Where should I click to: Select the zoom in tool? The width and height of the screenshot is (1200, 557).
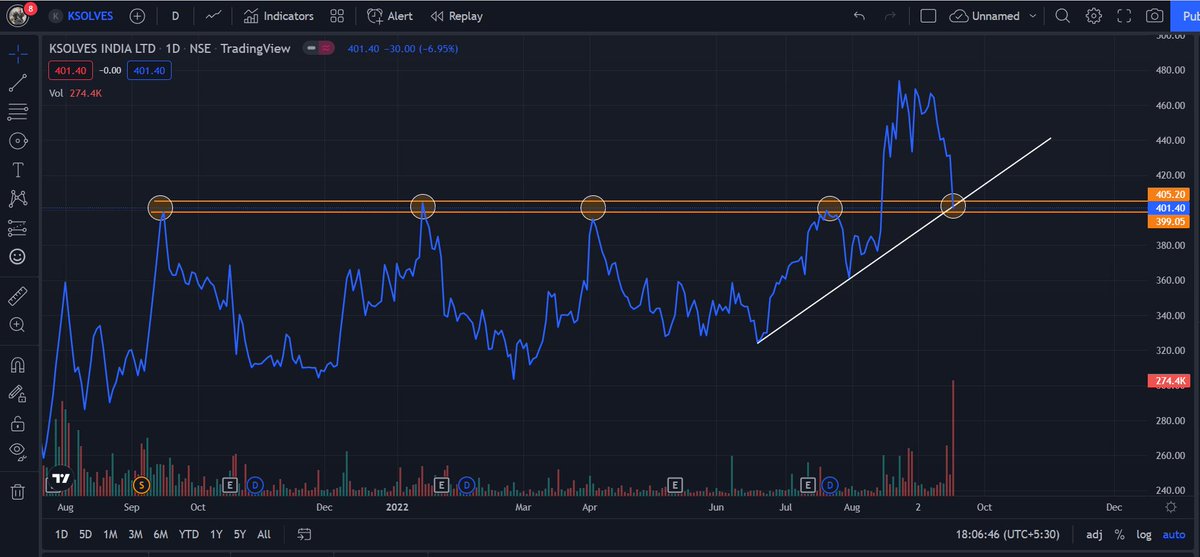(x=17, y=325)
